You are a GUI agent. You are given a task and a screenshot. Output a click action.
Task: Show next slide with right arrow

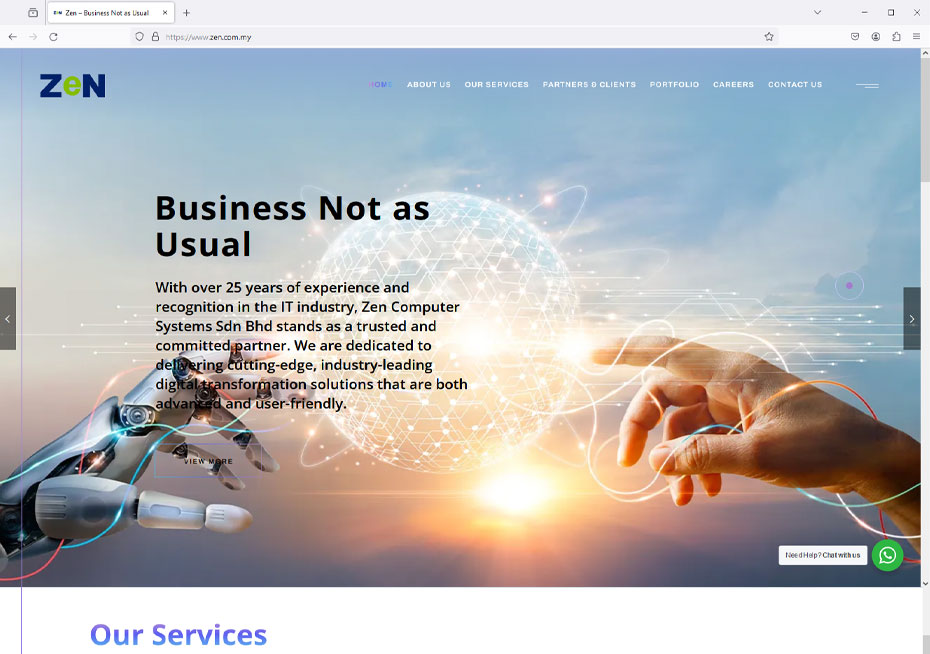point(912,319)
